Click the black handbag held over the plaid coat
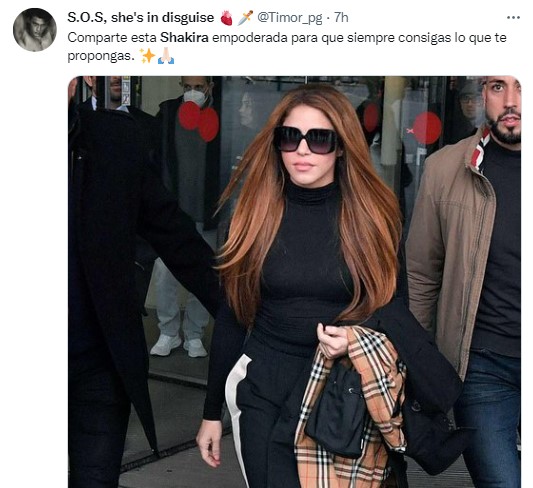533x488 pixels. click(337, 409)
